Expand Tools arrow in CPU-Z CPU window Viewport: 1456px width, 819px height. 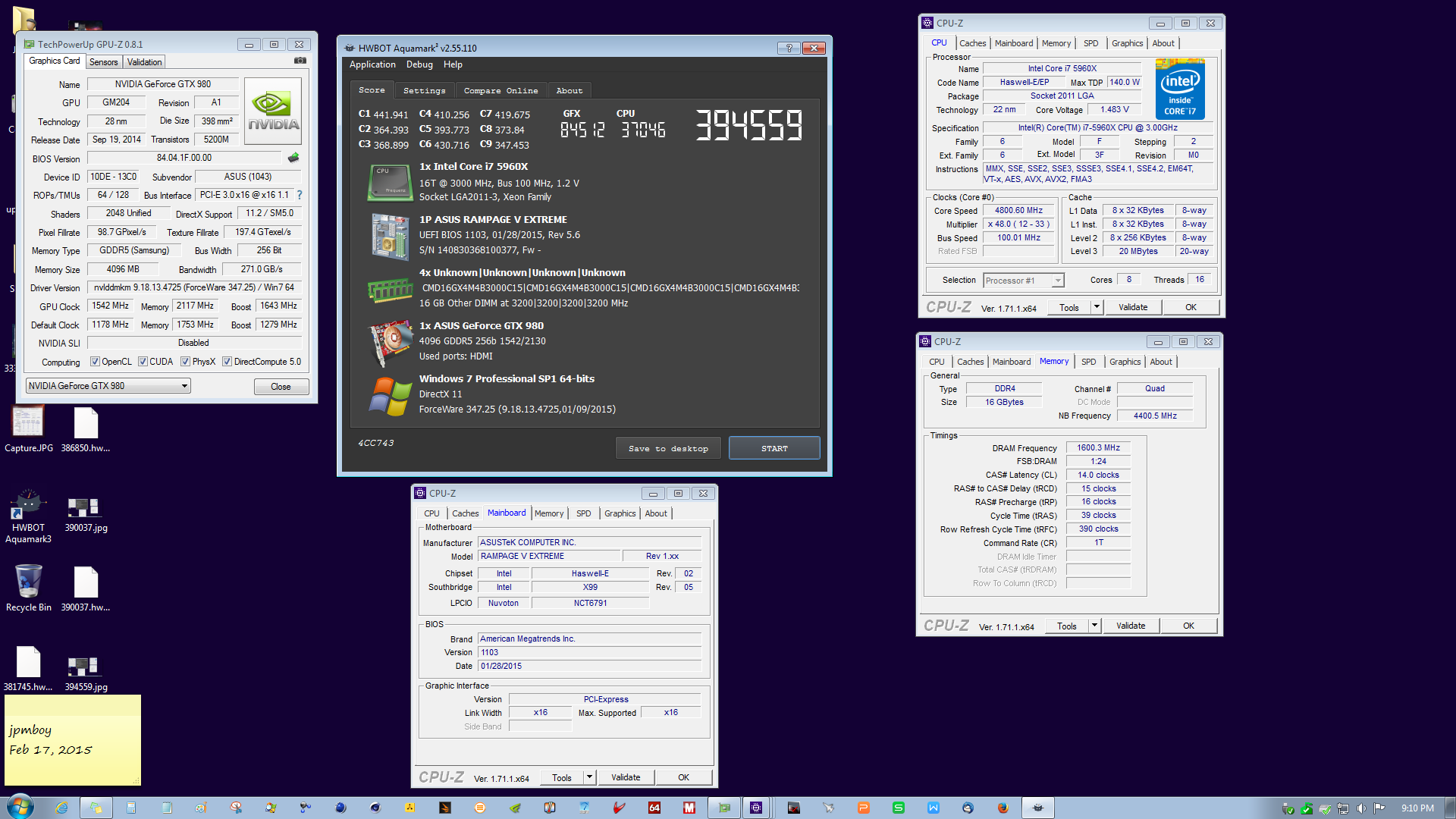1096,307
